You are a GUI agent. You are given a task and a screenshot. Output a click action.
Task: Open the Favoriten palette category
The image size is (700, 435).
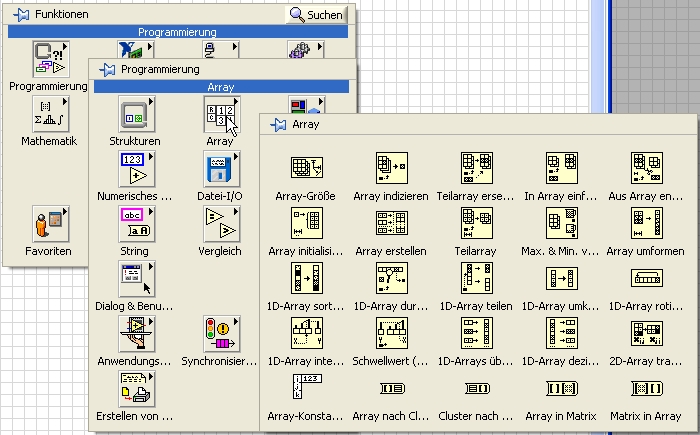(50, 224)
